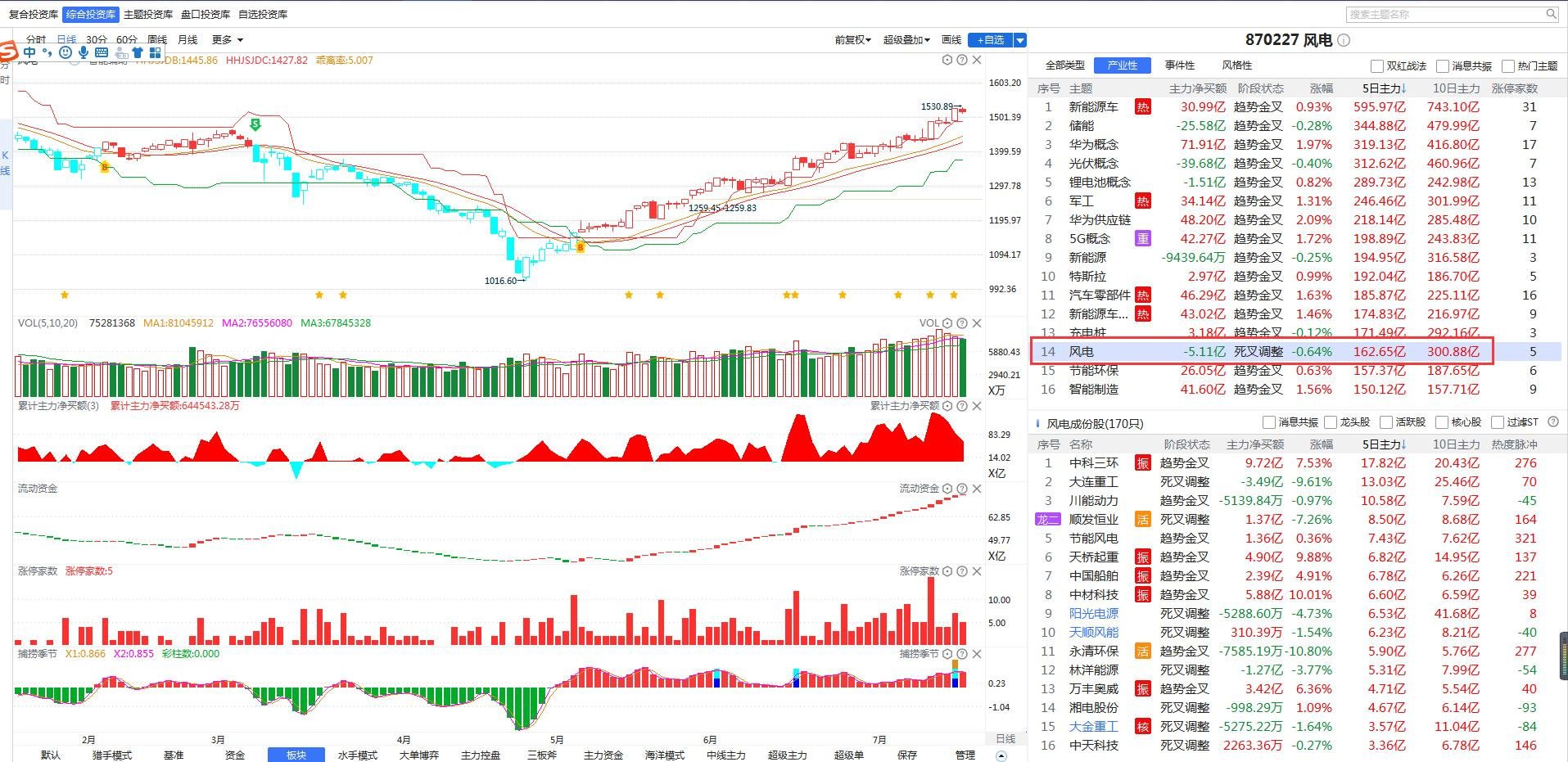The image size is (1568, 762).
Task: Close the 涨停家数 indicator panel
Action: click(x=977, y=571)
